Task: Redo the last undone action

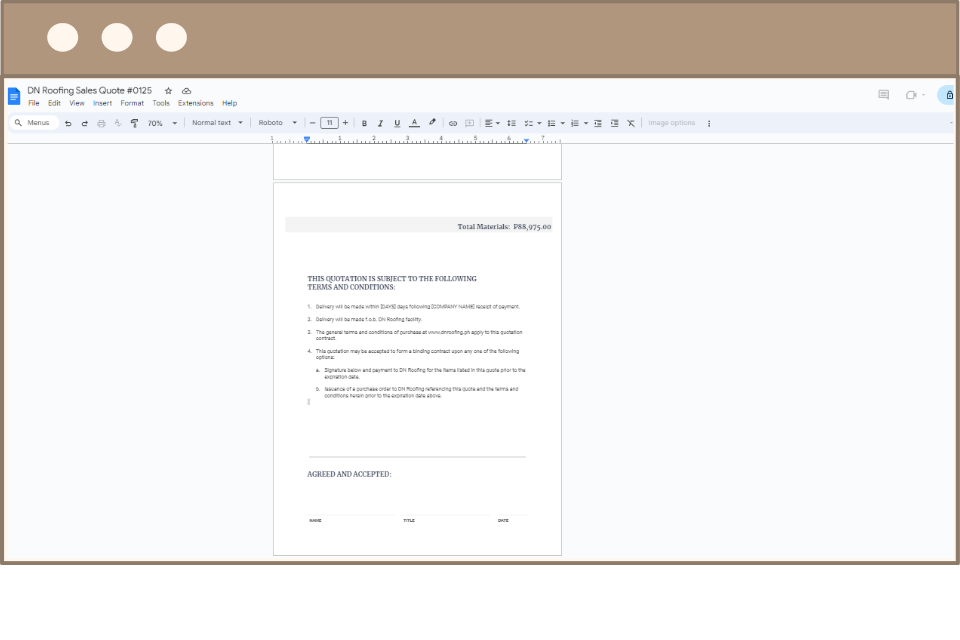Action: 84,123
